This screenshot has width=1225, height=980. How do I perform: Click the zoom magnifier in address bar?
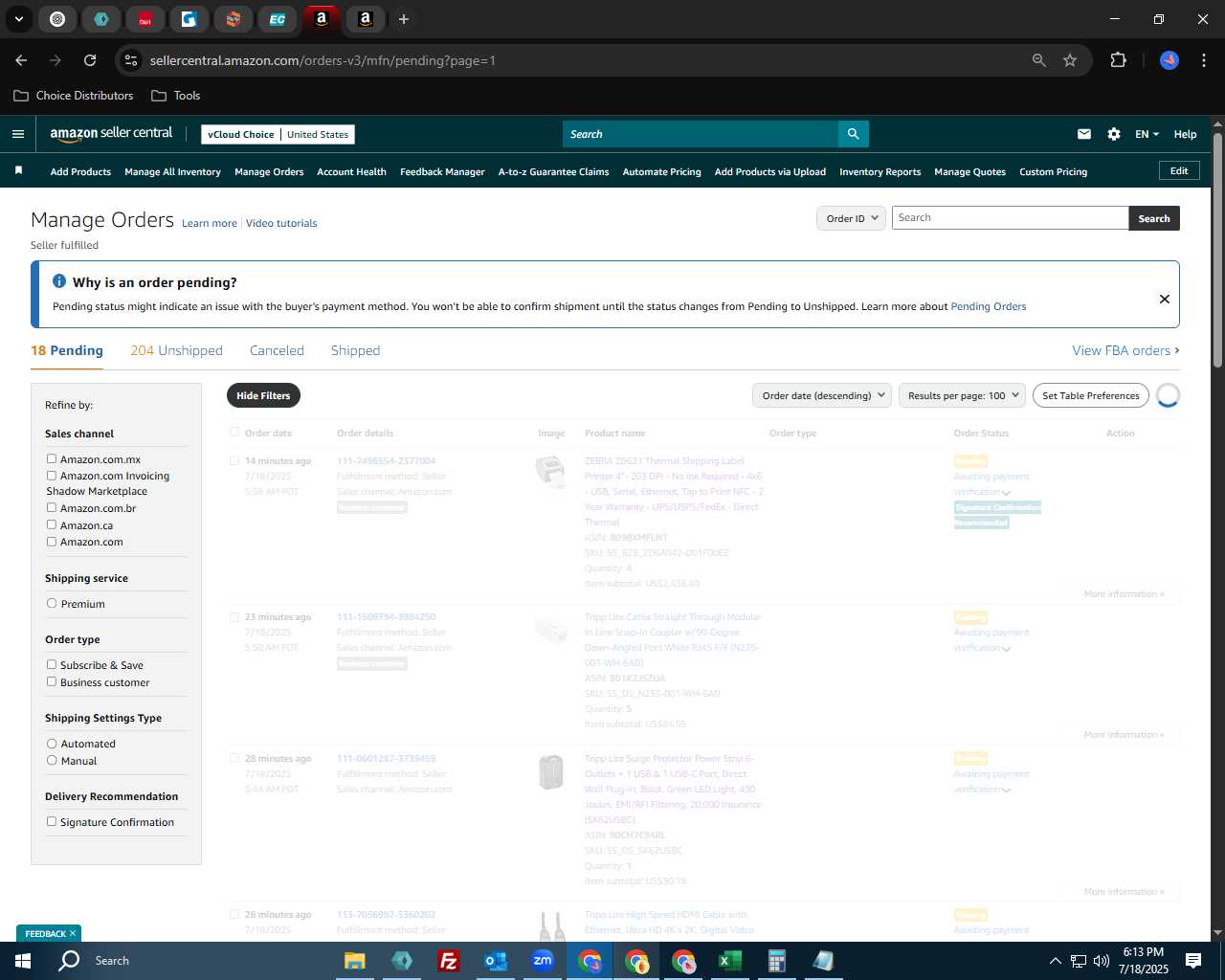tap(1039, 60)
